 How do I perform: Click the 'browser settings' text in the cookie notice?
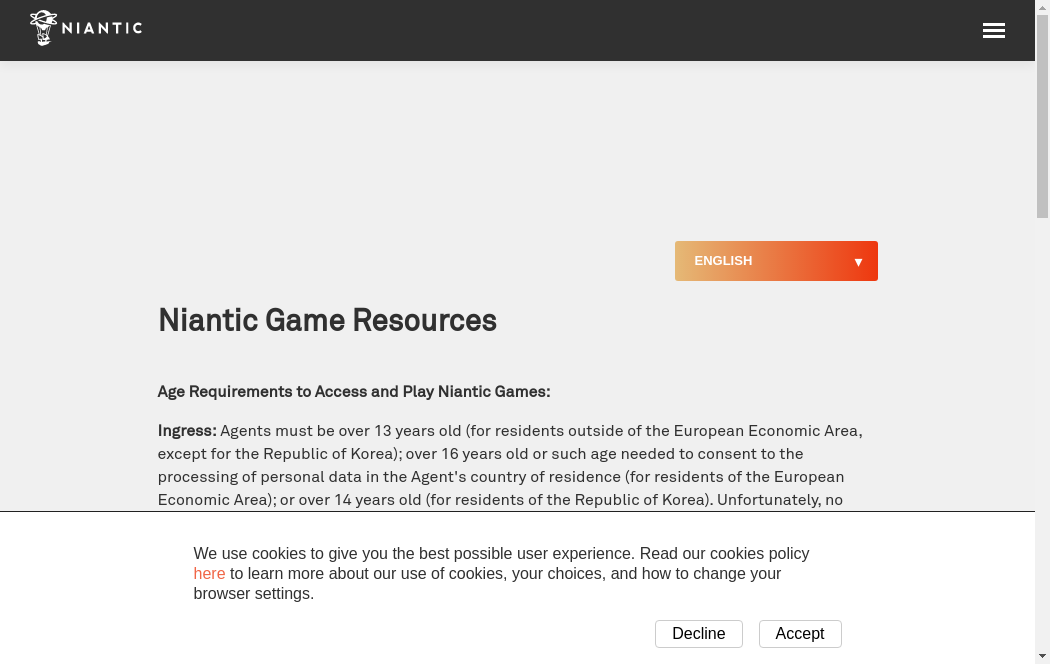coord(254,594)
